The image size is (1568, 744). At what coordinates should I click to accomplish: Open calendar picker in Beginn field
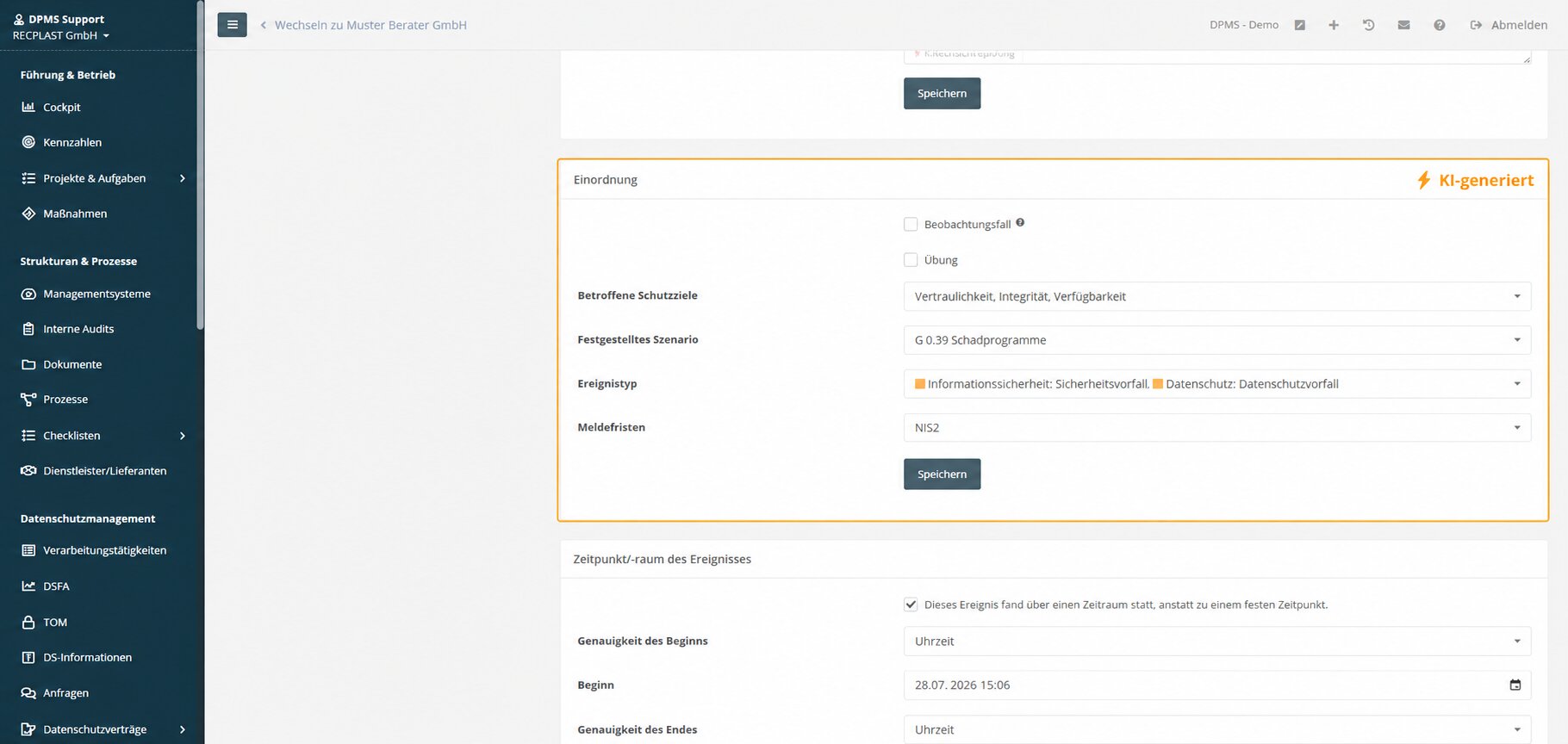pos(1515,685)
